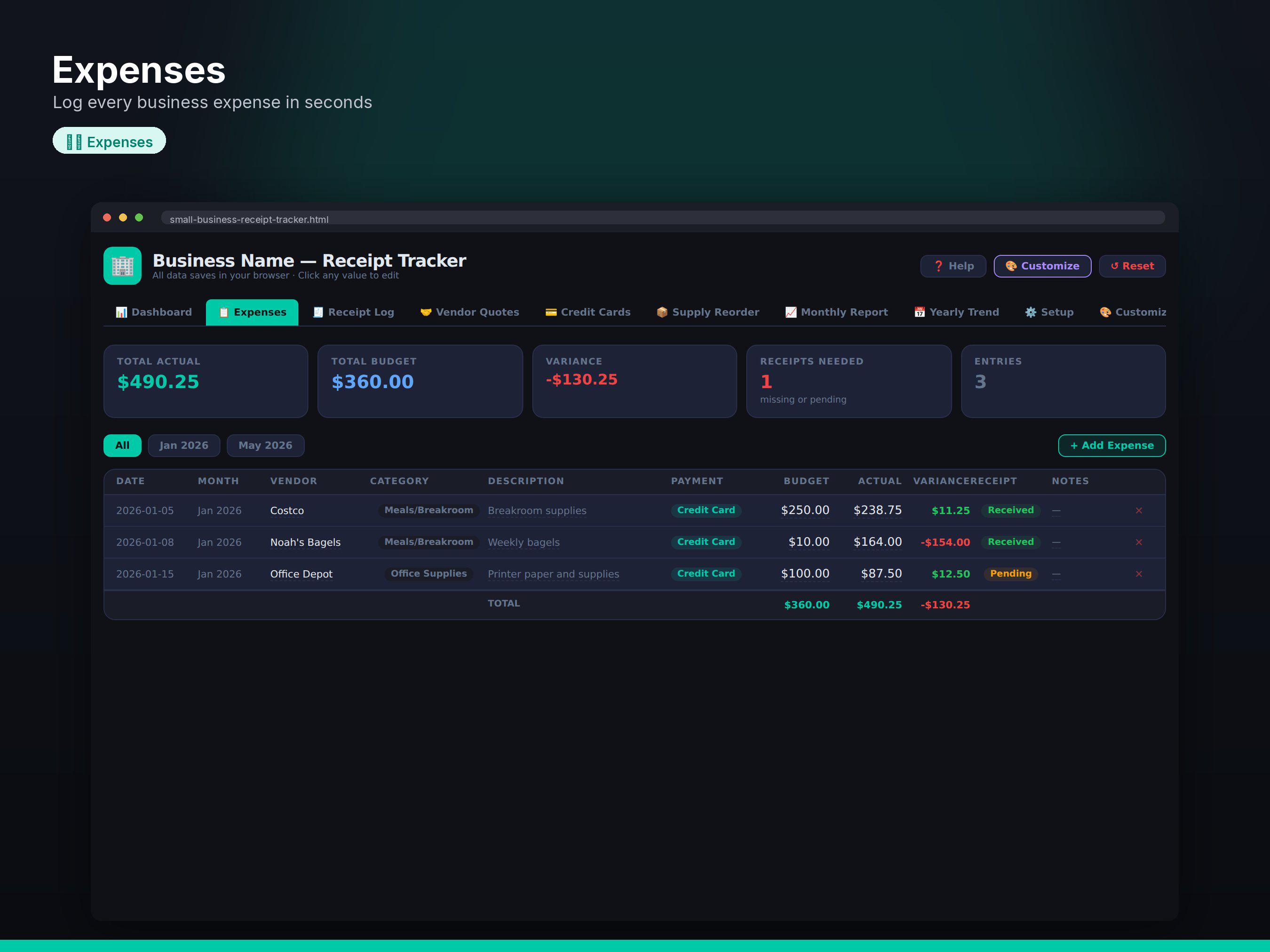View the Yearly Trend tab
1270x952 pixels.
(x=957, y=312)
